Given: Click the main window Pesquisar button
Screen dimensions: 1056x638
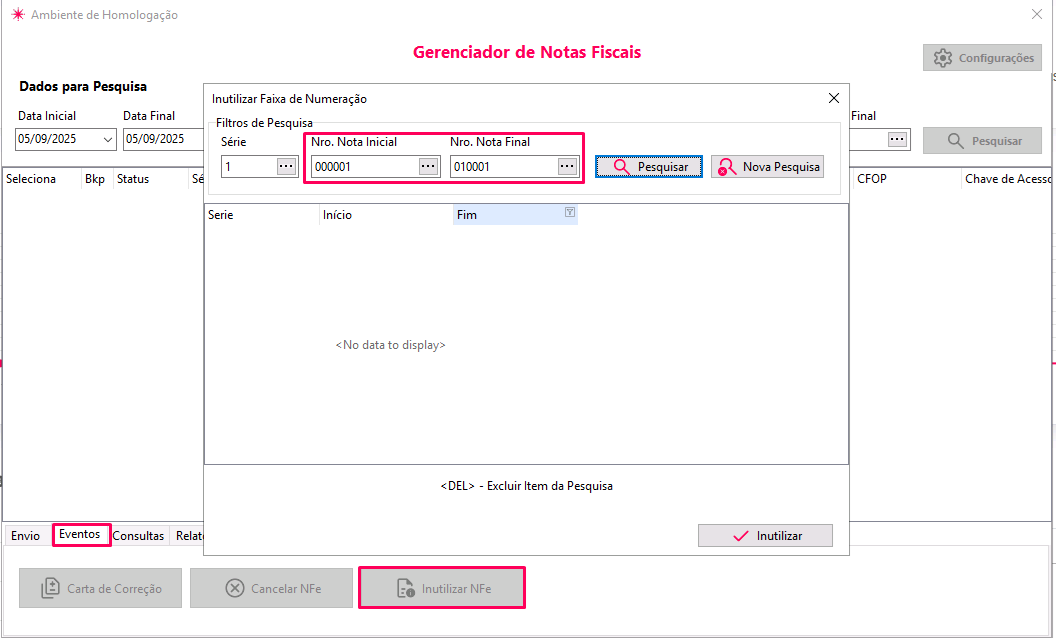Looking at the screenshot, I should tap(982, 141).
